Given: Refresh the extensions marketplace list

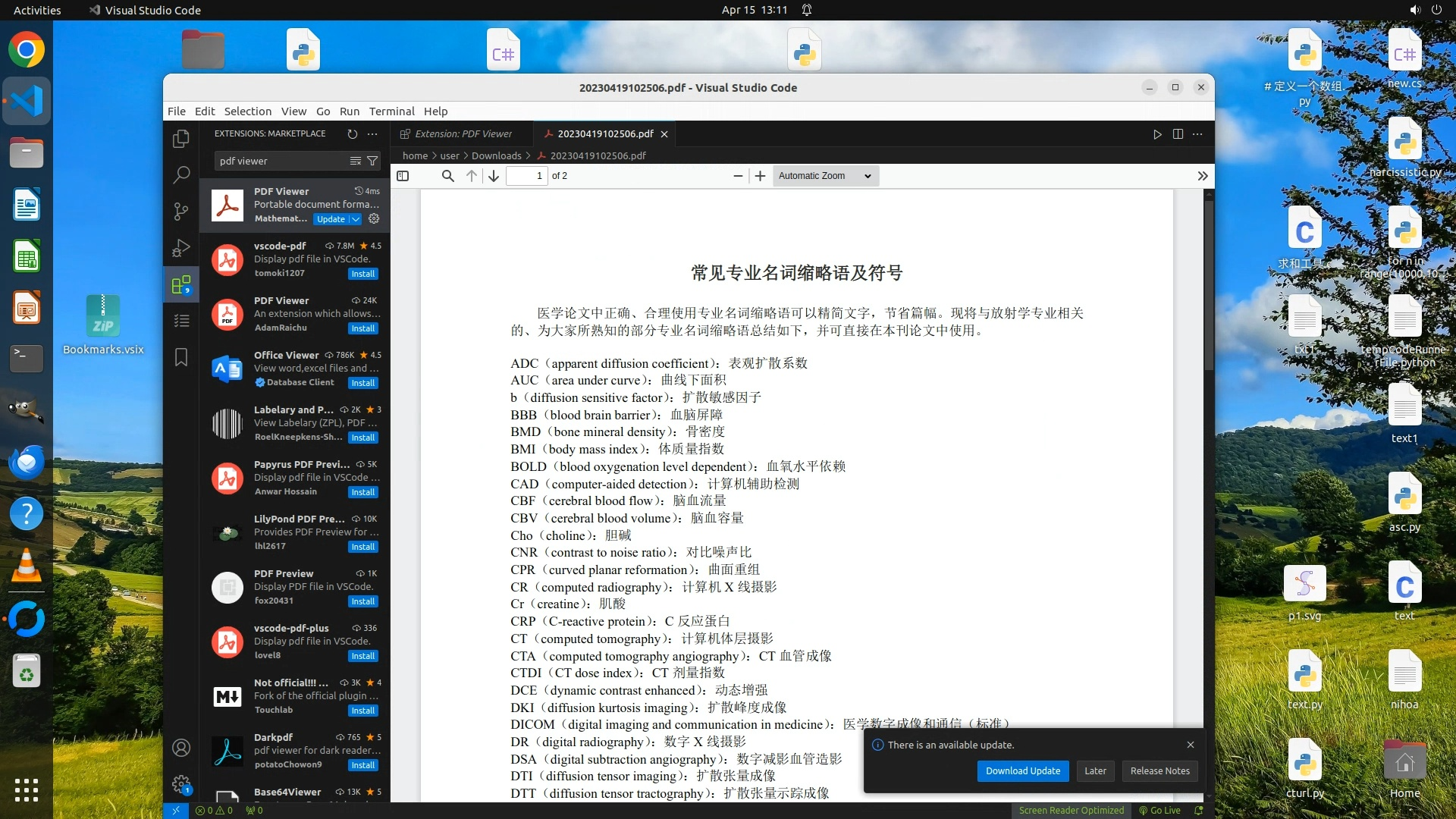Looking at the screenshot, I should pos(353,133).
